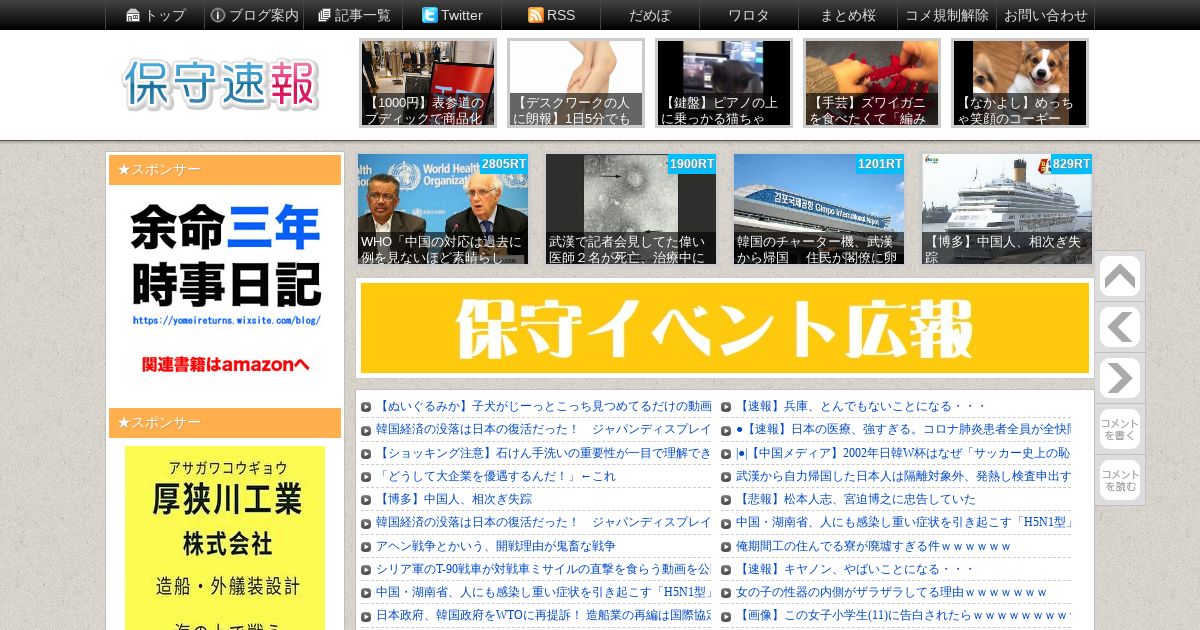
Task: Click the house icon beside トップ
Action: point(133,15)
